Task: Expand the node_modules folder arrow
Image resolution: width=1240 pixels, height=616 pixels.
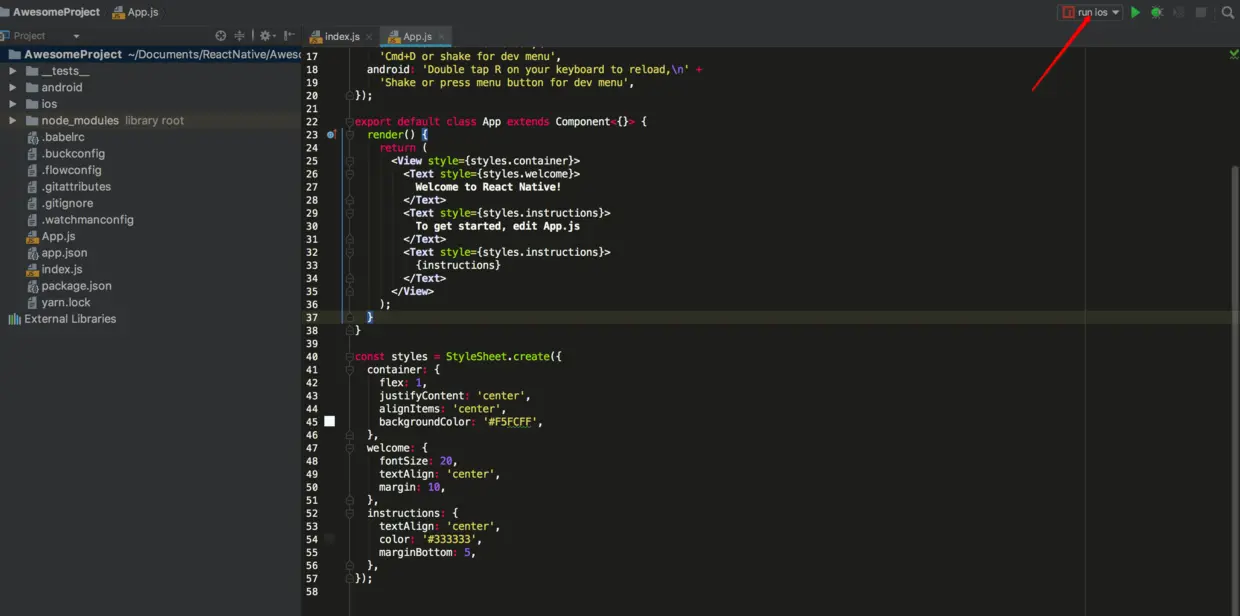Action: coord(13,120)
